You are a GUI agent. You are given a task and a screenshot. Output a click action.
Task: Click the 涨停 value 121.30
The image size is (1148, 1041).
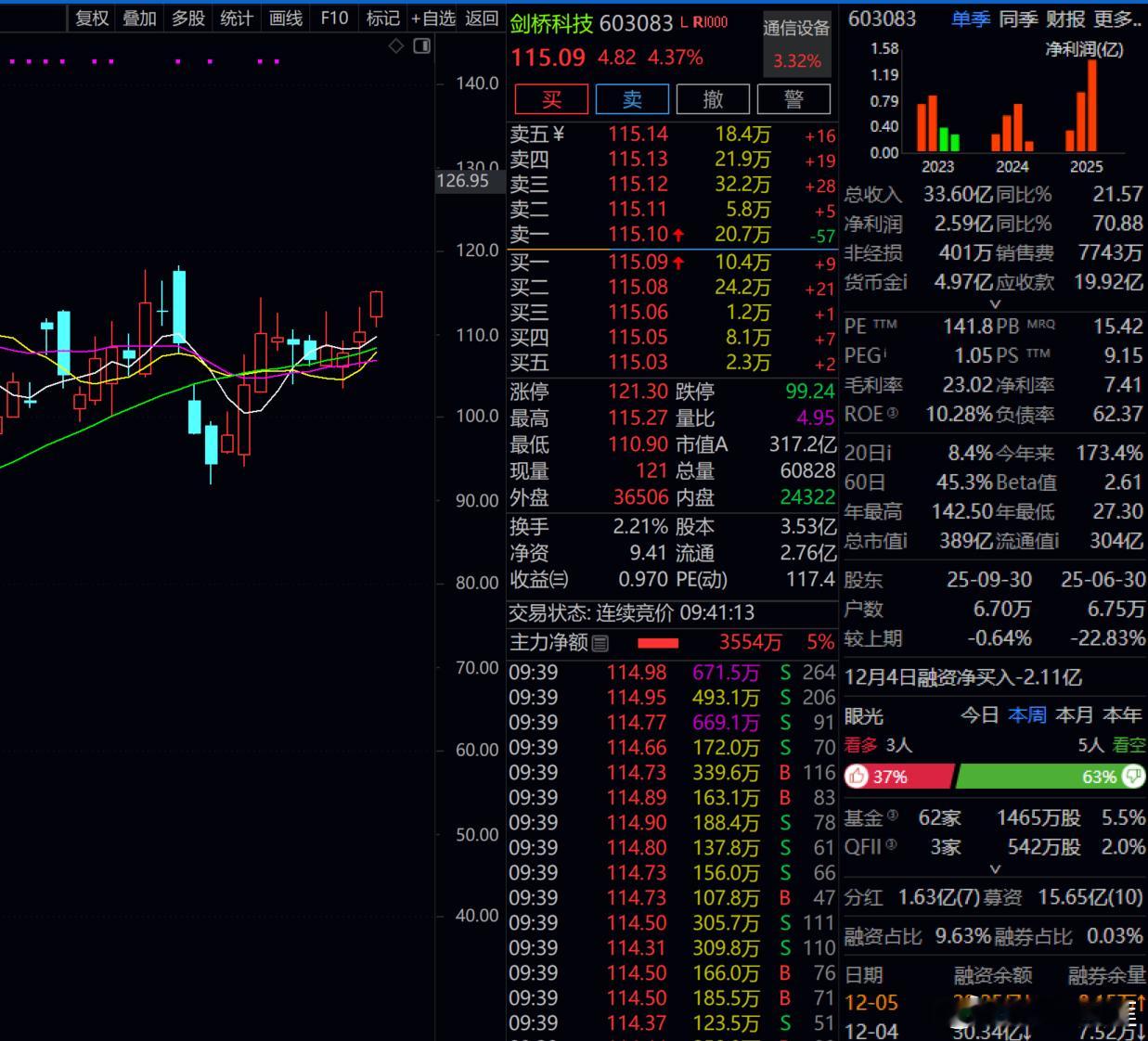[x=638, y=392]
